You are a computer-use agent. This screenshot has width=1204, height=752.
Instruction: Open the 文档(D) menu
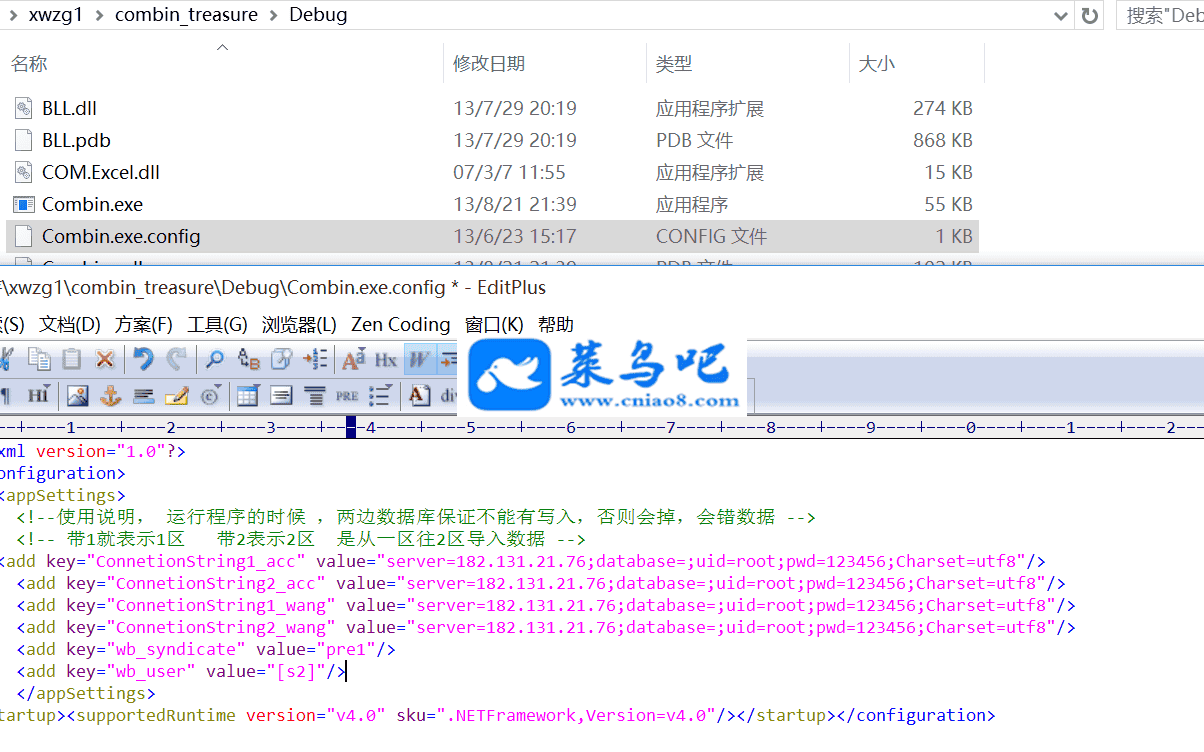click(x=70, y=324)
